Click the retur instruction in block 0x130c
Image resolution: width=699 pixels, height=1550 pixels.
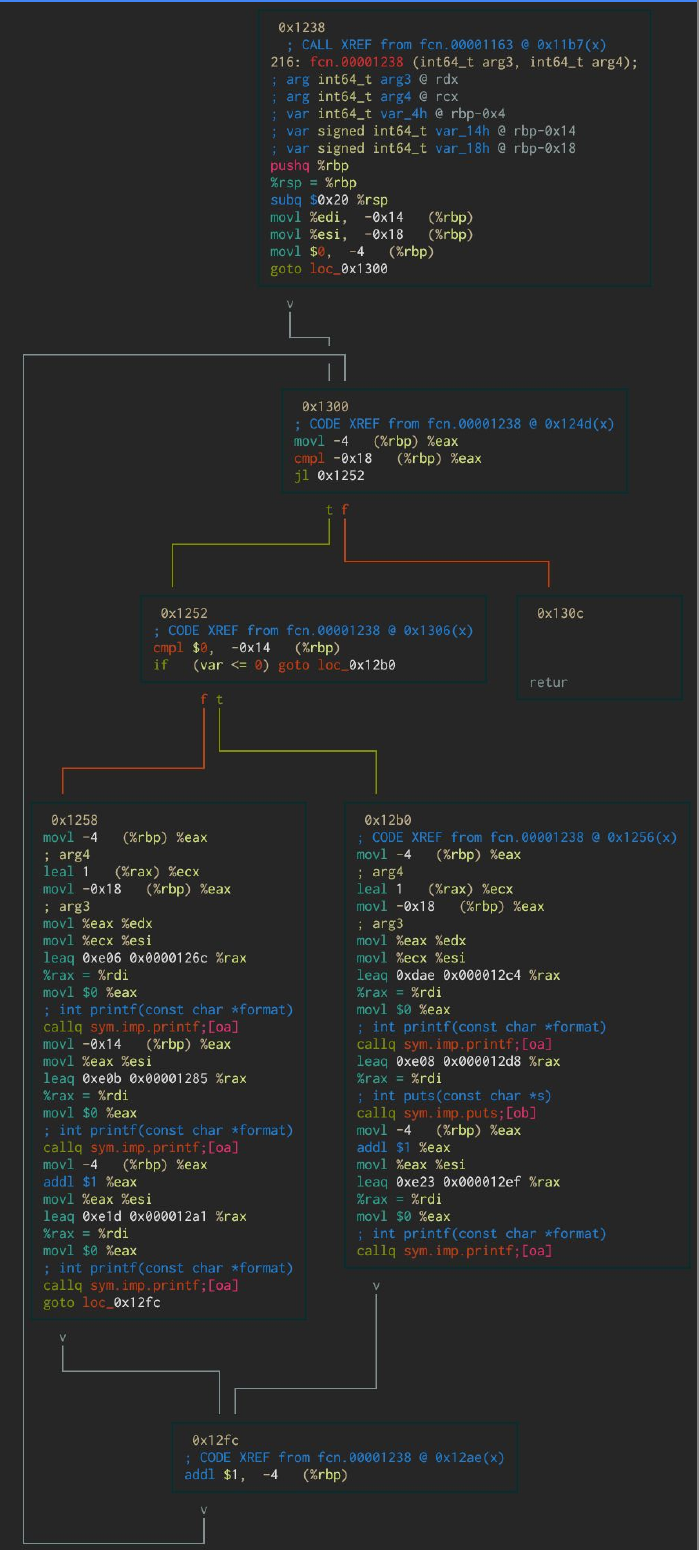pyautogui.click(x=548, y=682)
